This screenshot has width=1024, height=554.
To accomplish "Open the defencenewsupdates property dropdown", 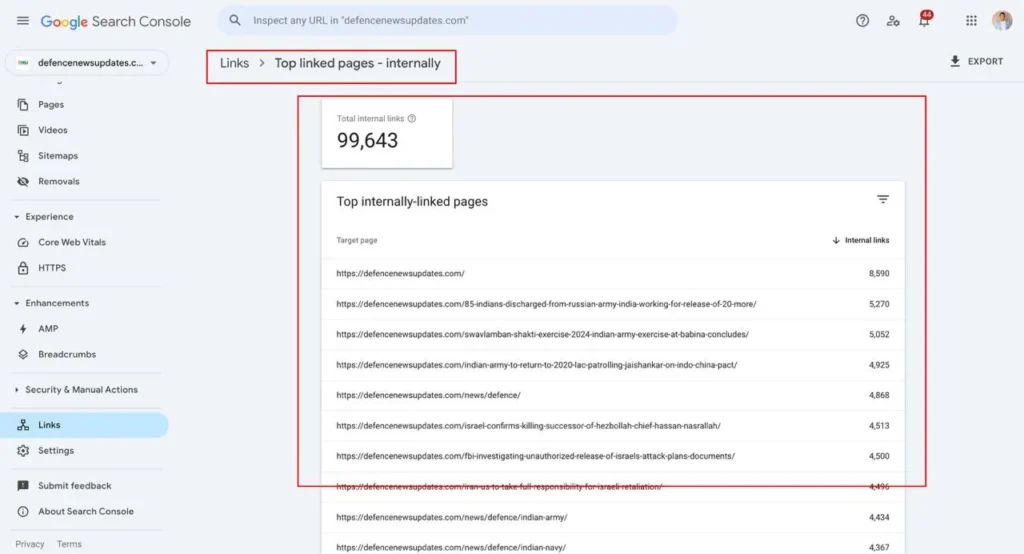I will (86, 63).
